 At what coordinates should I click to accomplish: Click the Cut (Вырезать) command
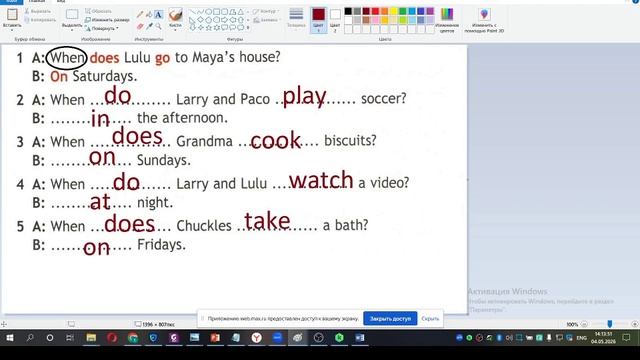coord(38,11)
